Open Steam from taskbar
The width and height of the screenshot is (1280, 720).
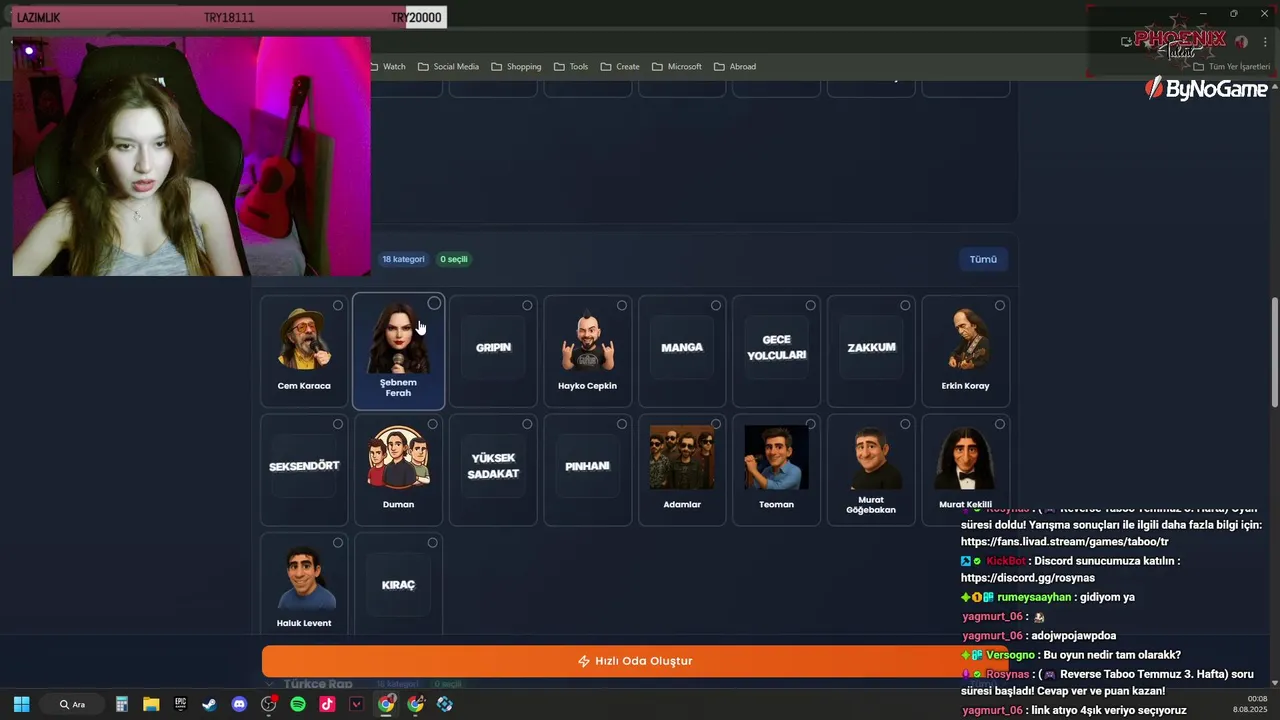pos(209,704)
